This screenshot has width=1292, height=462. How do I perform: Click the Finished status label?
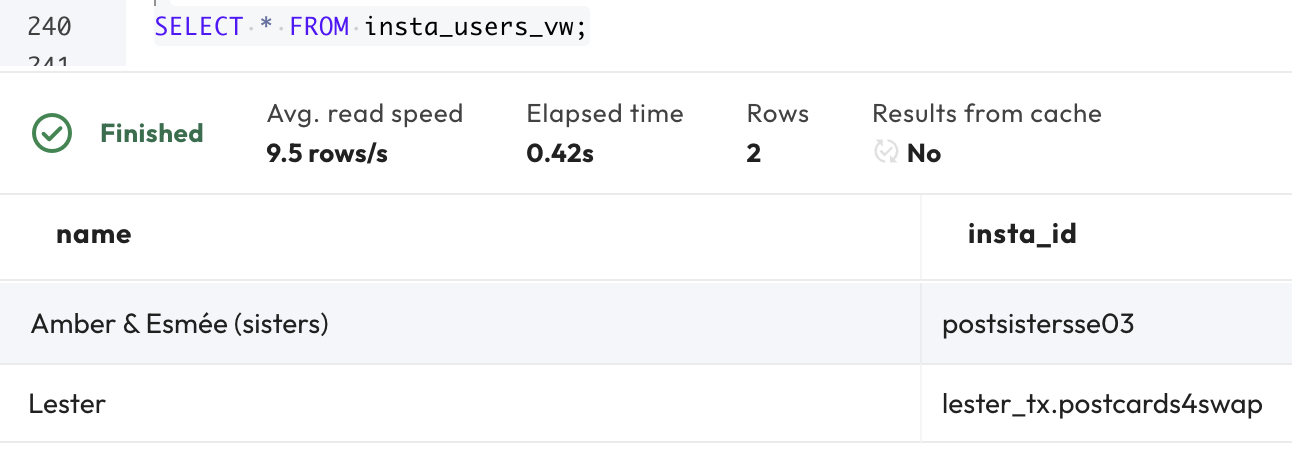point(152,133)
